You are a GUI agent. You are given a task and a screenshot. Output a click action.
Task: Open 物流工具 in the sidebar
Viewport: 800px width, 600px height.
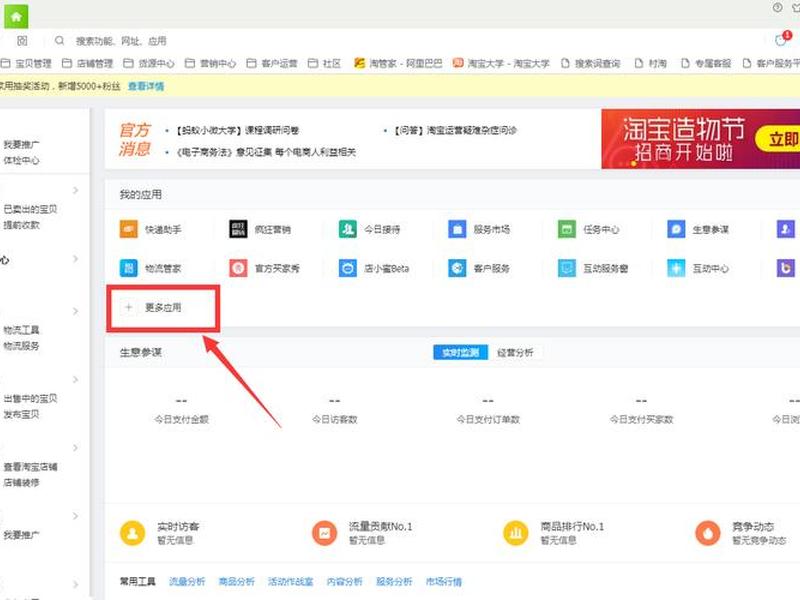pos(21,330)
